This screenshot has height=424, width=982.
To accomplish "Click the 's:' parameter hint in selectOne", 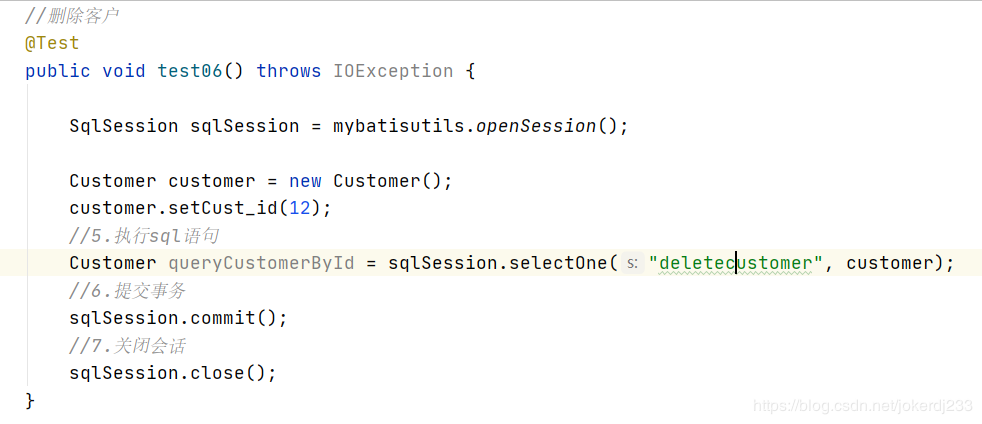I will coord(633,263).
